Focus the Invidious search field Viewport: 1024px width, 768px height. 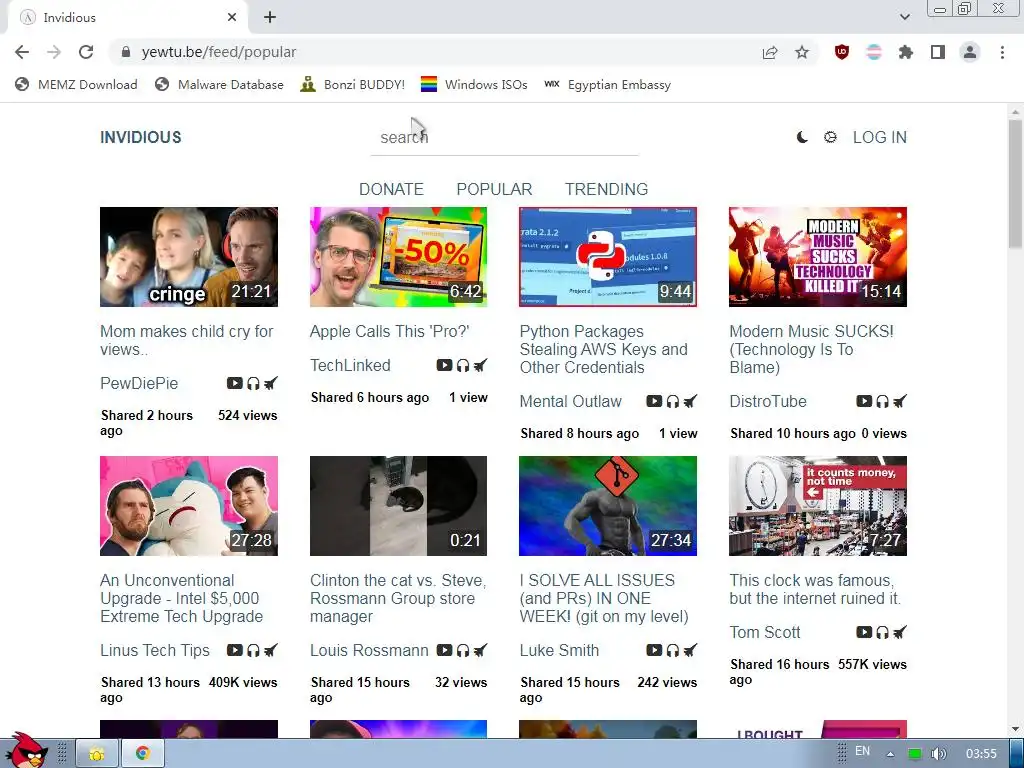point(504,137)
